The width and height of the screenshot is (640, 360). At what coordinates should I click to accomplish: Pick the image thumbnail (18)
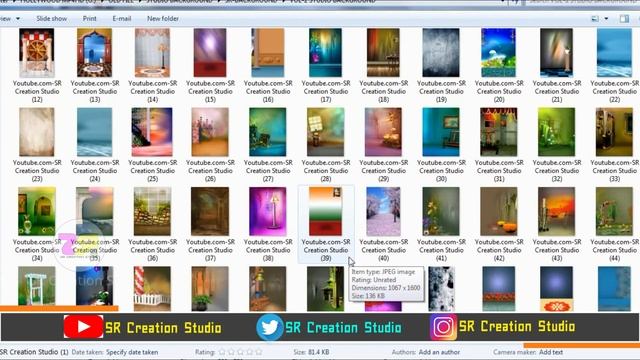tap(383, 53)
